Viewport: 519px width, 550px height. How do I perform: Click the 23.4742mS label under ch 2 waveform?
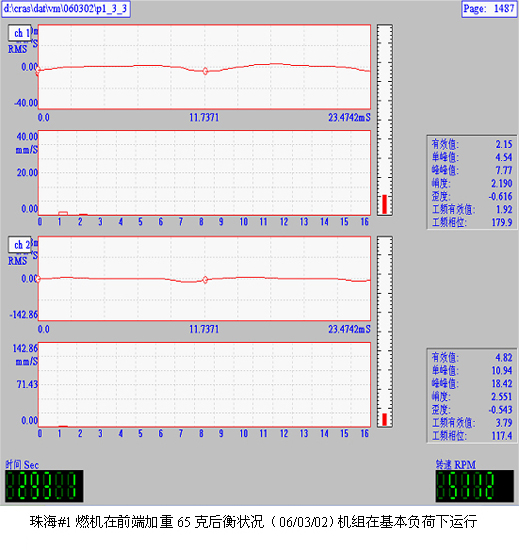349,329
